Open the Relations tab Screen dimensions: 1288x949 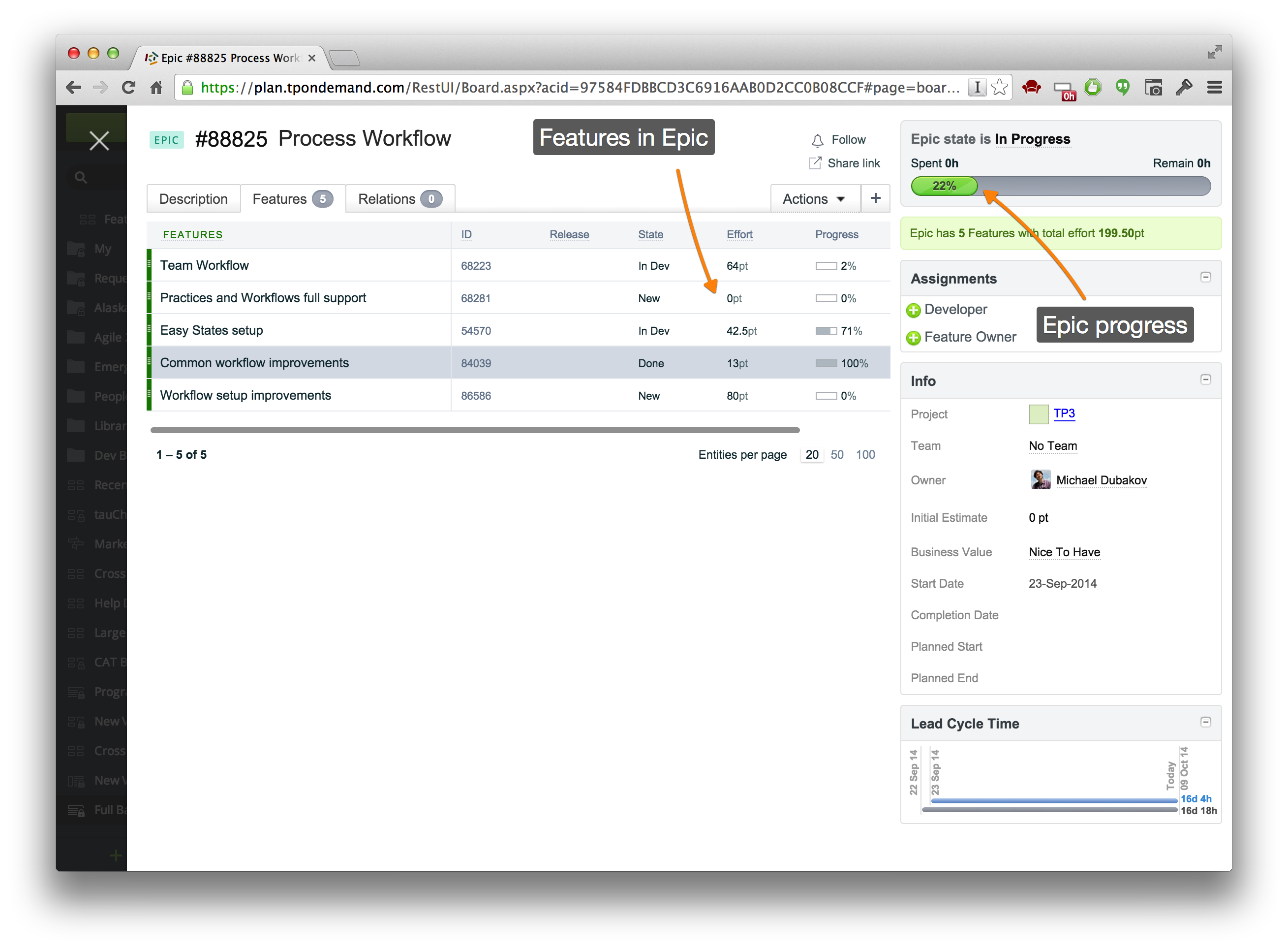387,199
